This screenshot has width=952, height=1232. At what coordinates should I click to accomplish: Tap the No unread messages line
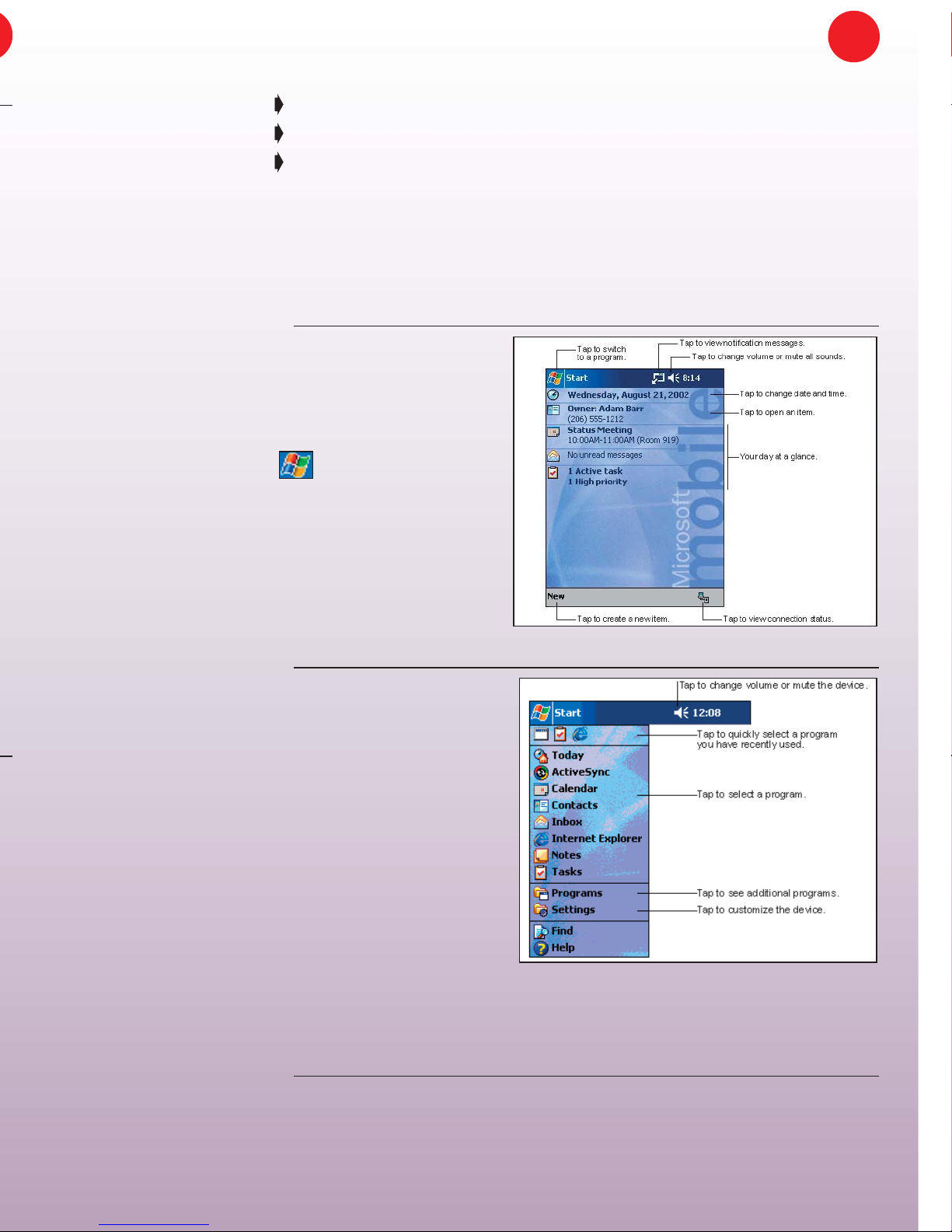pos(605,455)
